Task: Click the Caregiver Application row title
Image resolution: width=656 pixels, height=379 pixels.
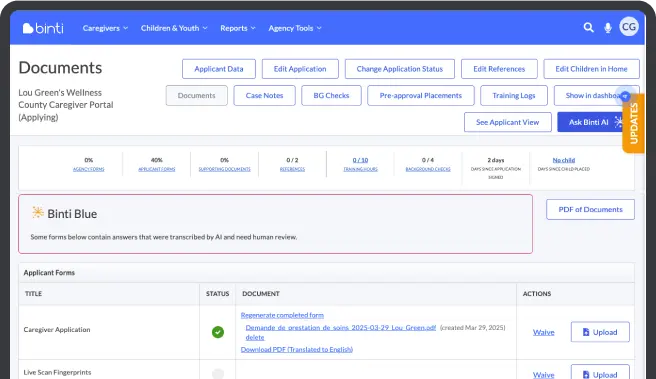Action: click(57, 330)
